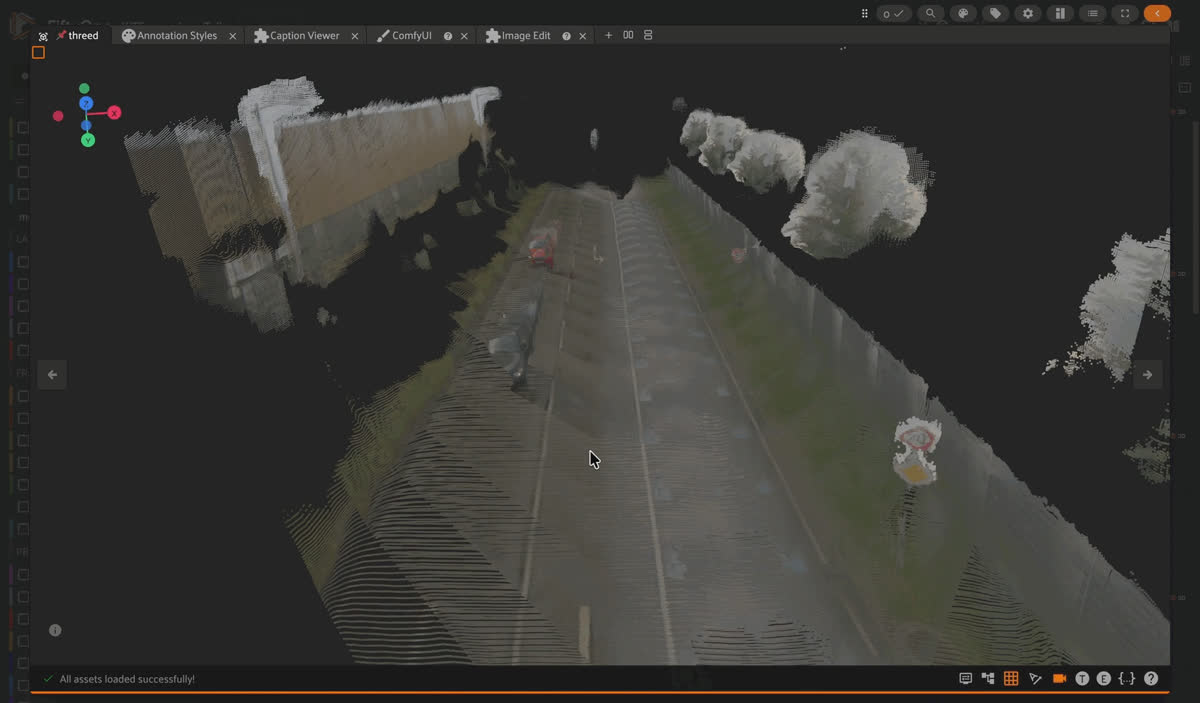1200x703 pixels.
Task: Click the E circle icon
Action: coord(1104,678)
